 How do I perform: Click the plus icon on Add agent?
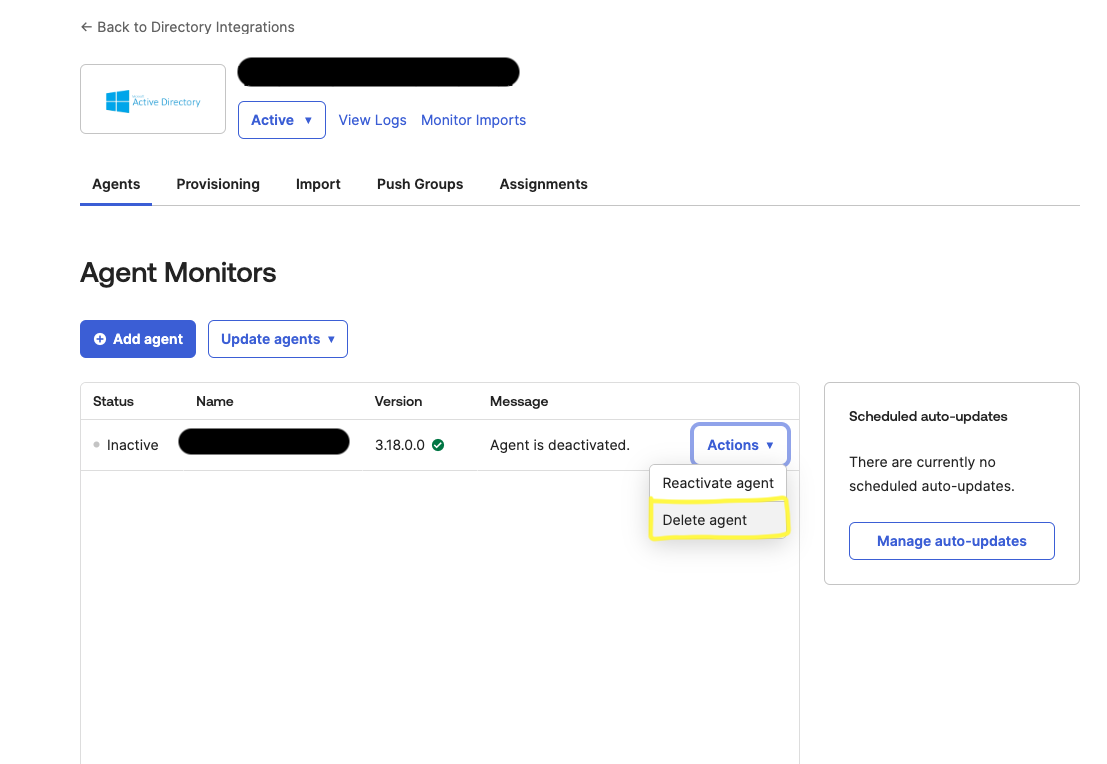[100, 339]
